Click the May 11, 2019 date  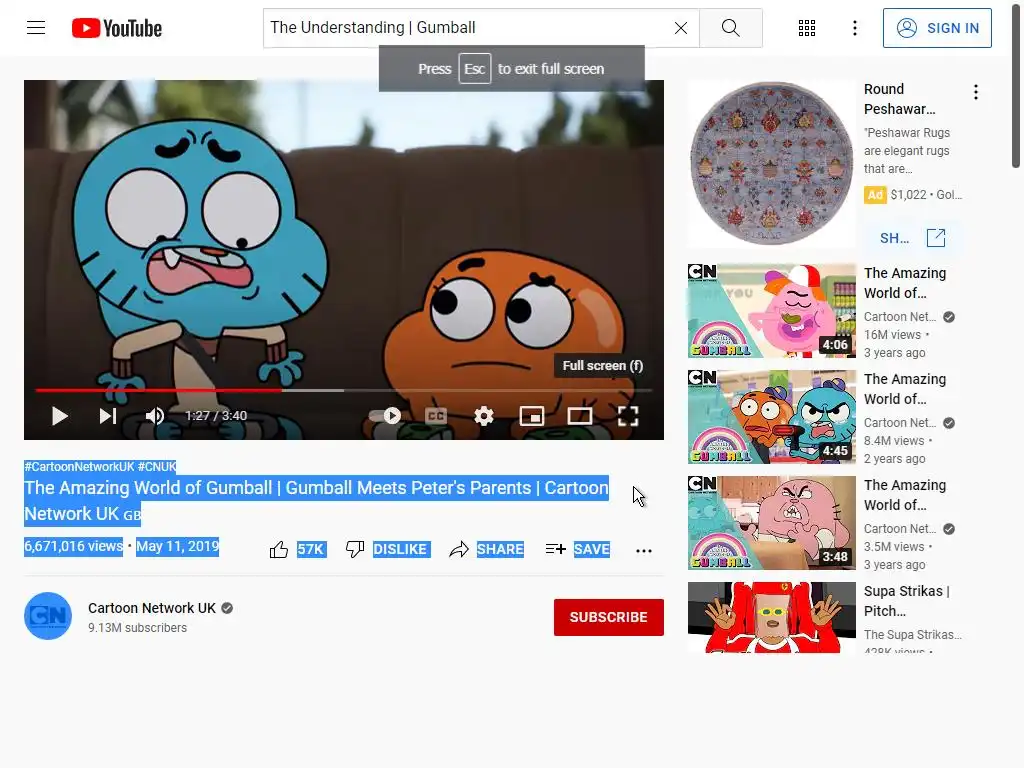pyautogui.click(x=178, y=546)
